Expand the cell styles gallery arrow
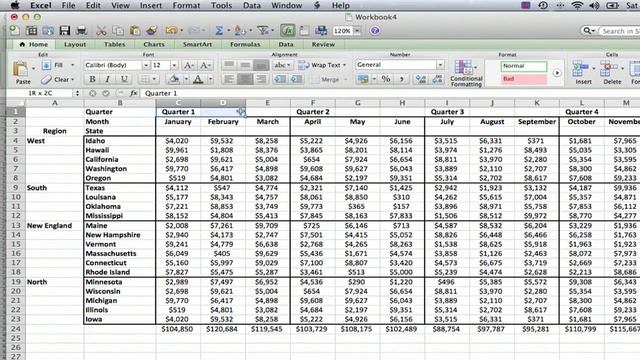The height and width of the screenshot is (360, 640). (557, 73)
